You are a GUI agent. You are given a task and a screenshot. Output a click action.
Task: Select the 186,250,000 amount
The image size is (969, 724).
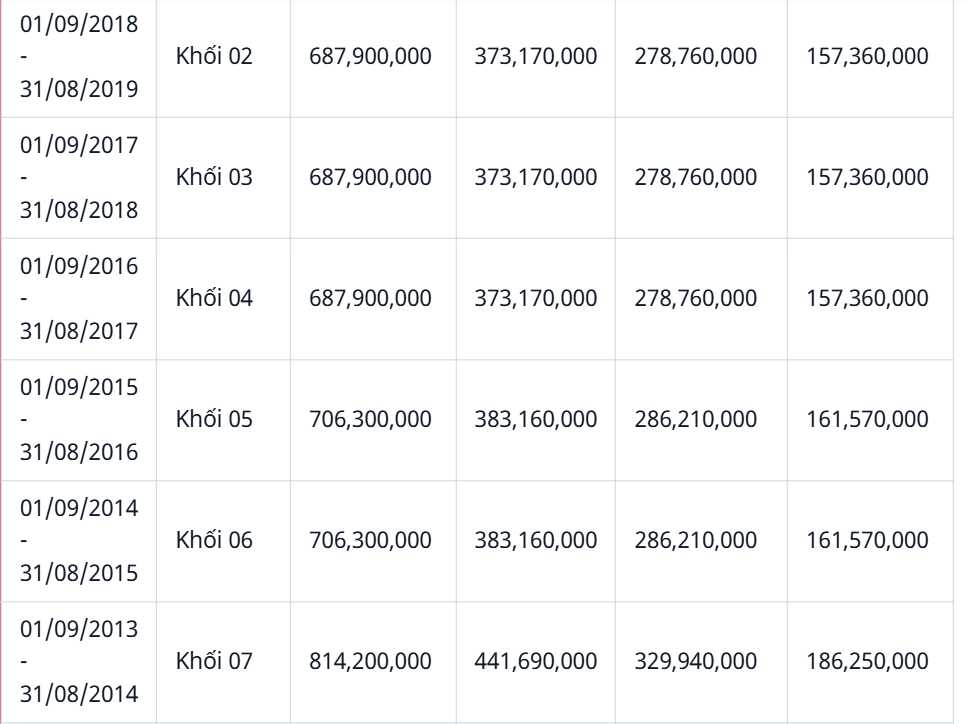(866, 660)
